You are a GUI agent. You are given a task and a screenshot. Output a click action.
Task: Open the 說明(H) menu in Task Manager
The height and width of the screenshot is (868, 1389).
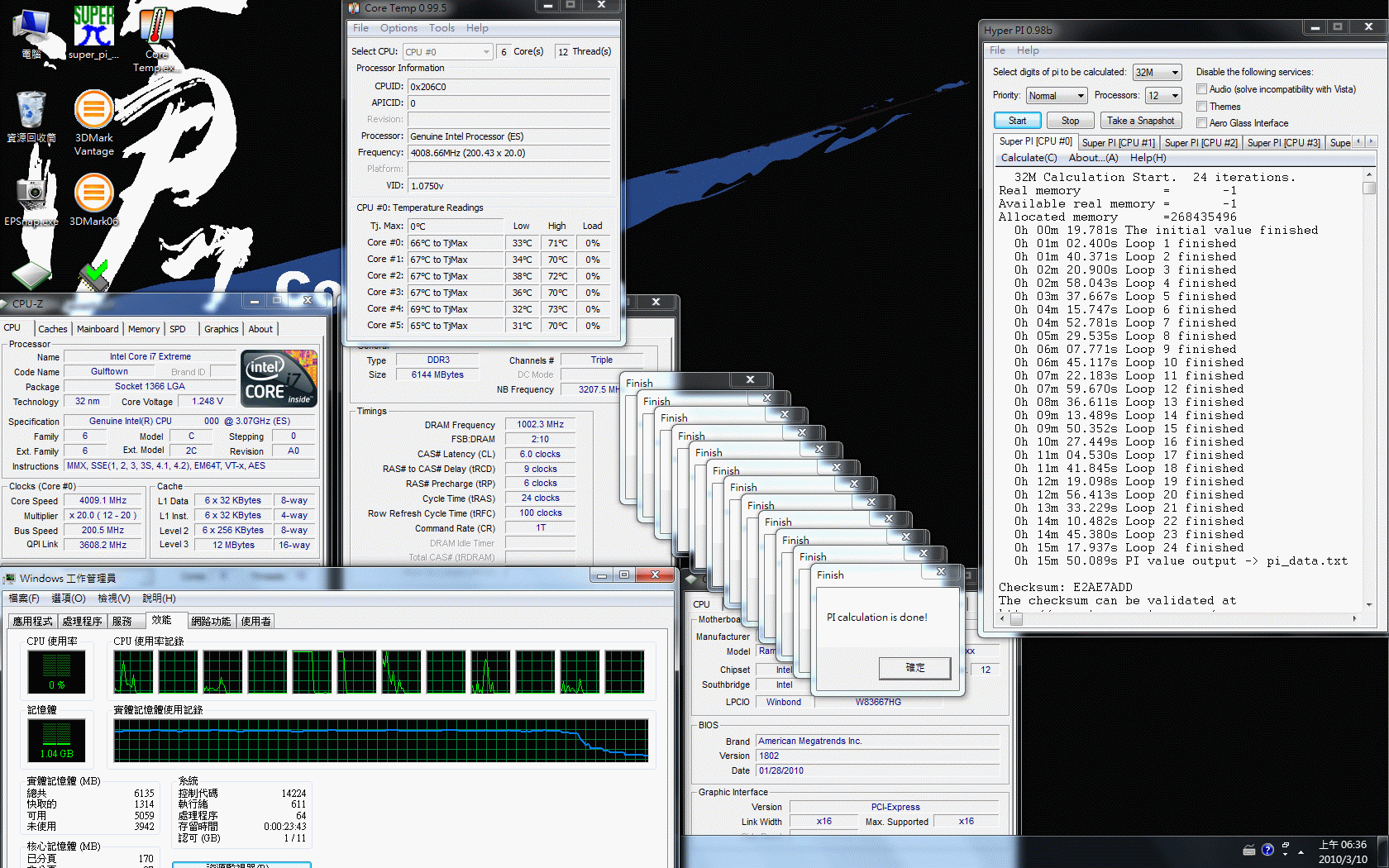pyautogui.click(x=158, y=599)
